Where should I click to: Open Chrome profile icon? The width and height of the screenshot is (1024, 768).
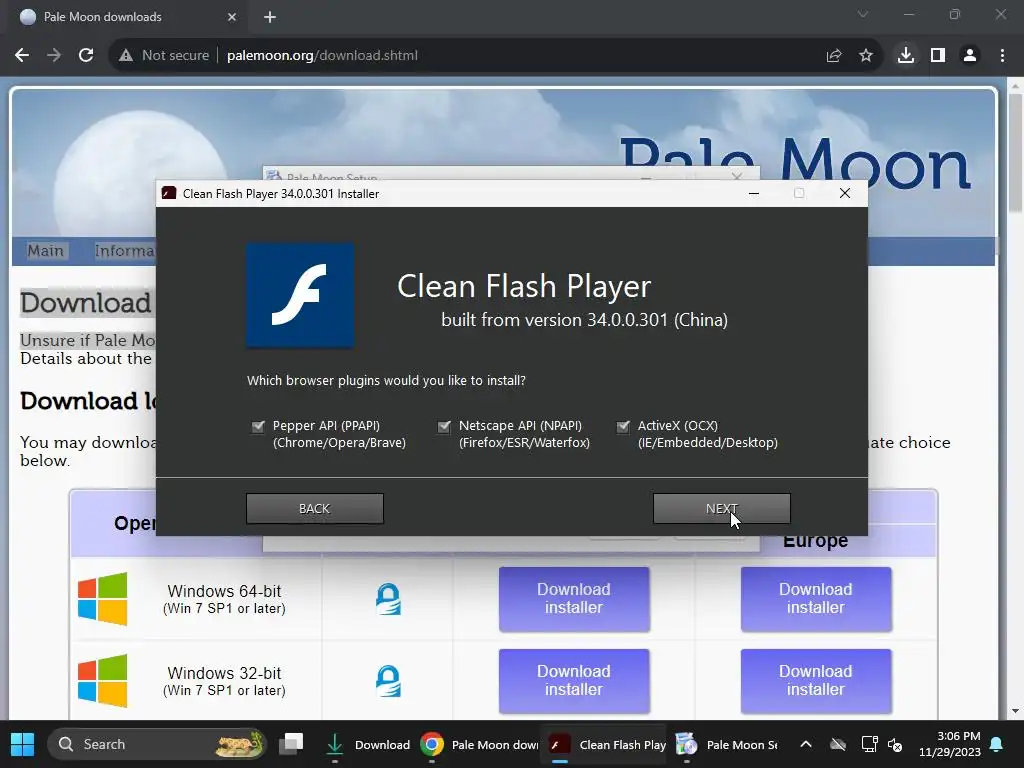click(x=970, y=56)
